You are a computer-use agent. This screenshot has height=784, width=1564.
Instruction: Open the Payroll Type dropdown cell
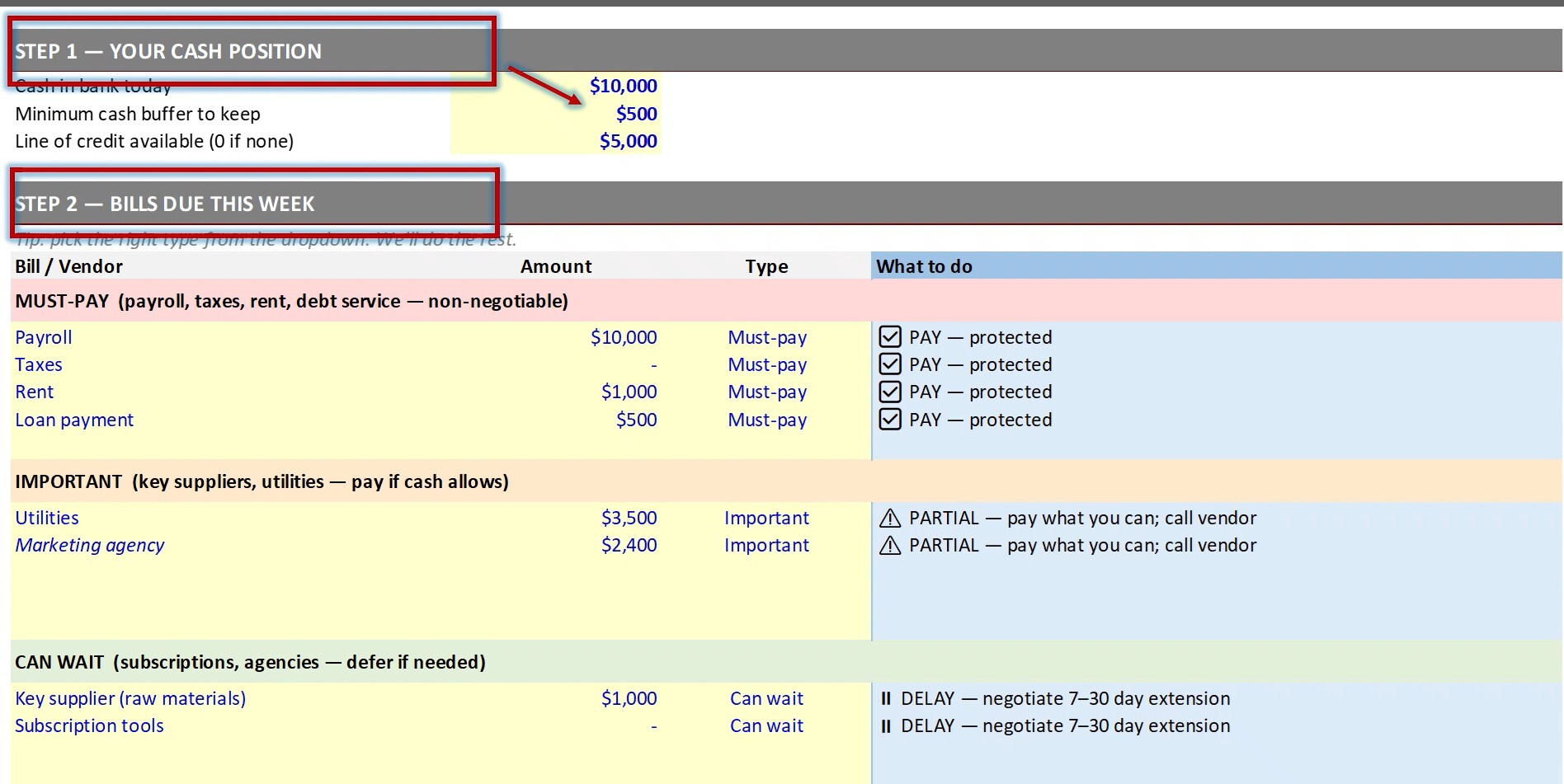click(767, 337)
